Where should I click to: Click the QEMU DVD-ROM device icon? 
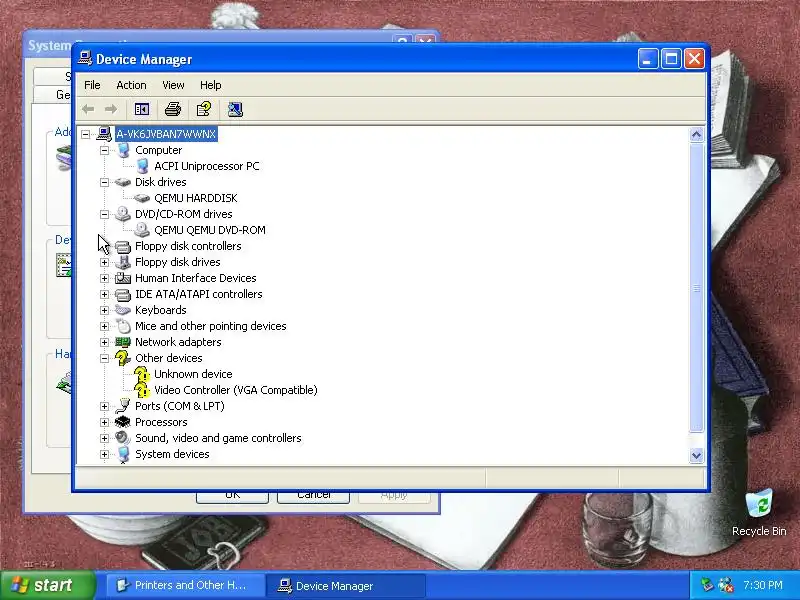point(142,230)
